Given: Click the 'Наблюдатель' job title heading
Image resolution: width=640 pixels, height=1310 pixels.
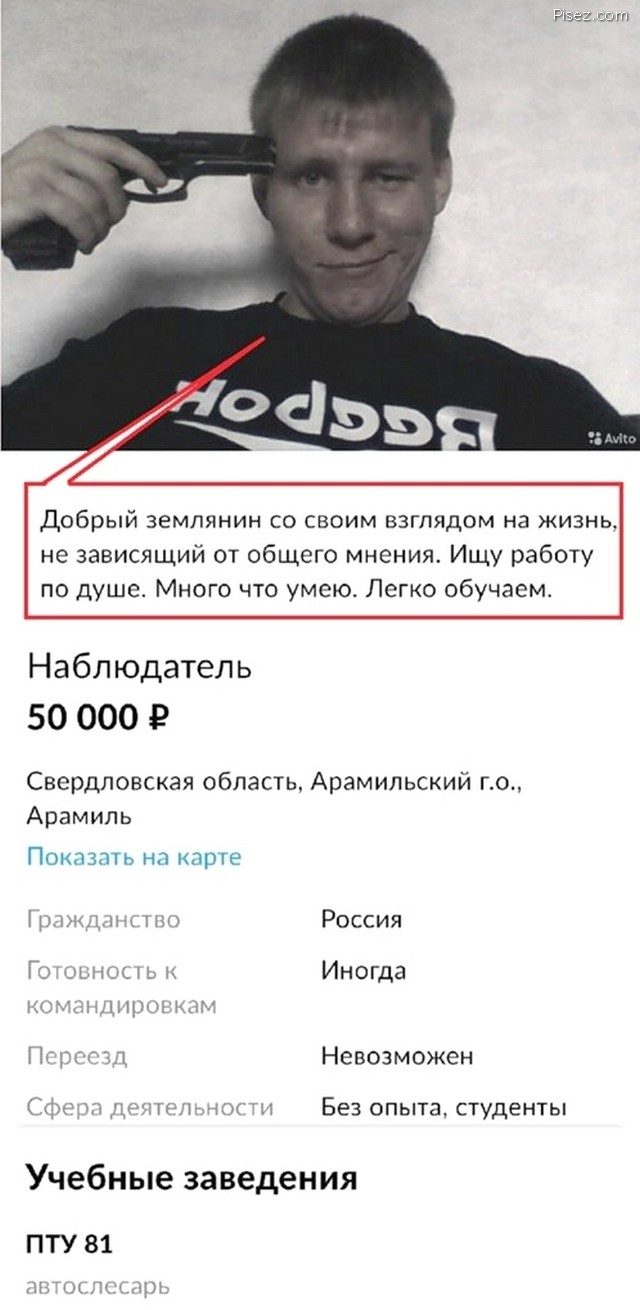Looking at the screenshot, I should click(x=139, y=667).
